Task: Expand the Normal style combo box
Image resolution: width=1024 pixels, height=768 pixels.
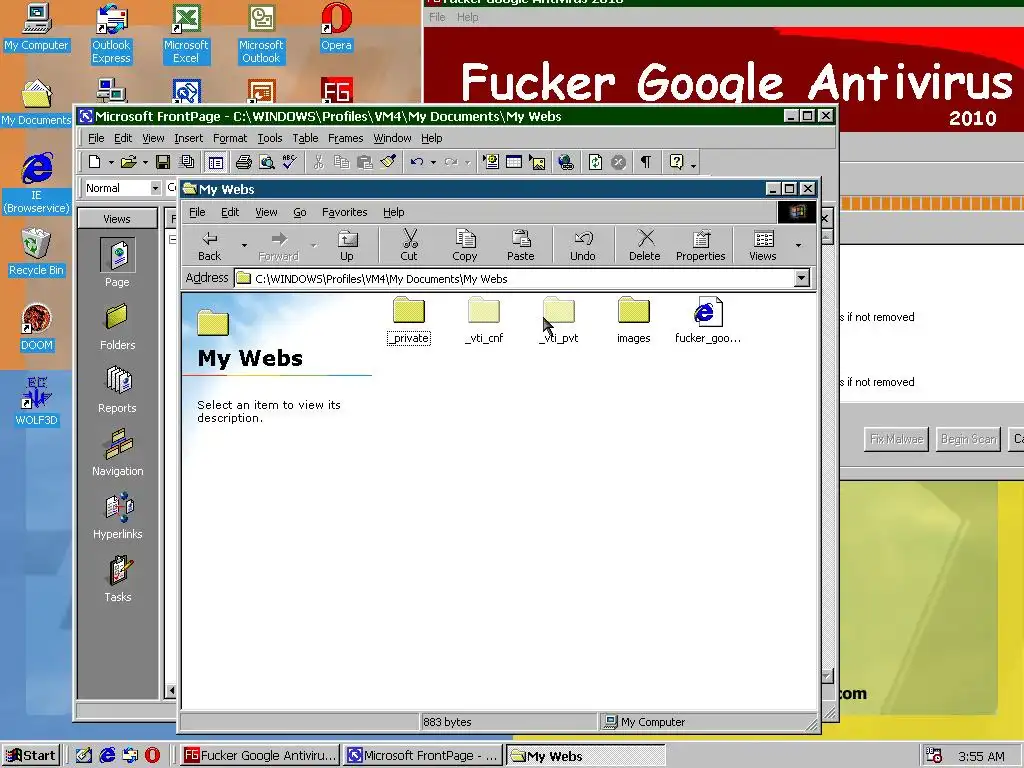Action: [x=155, y=188]
